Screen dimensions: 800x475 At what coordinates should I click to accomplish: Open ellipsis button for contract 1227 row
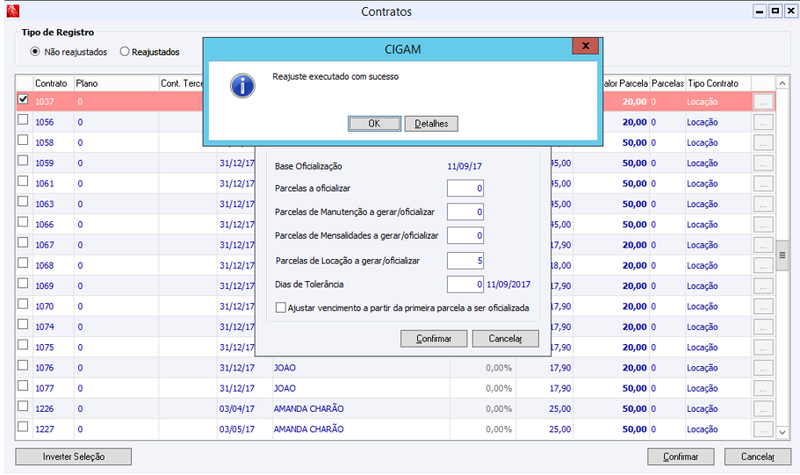[x=763, y=430]
